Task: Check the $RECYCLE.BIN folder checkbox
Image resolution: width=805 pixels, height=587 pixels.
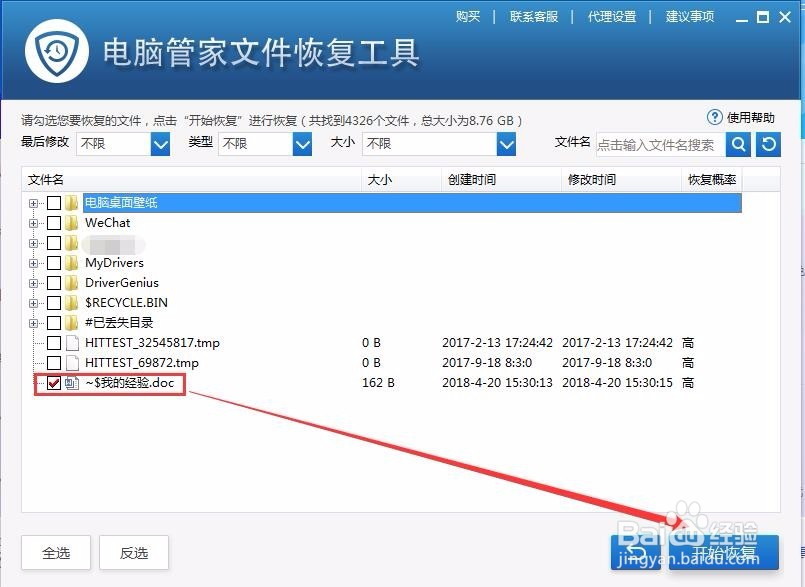Action: coord(54,303)
